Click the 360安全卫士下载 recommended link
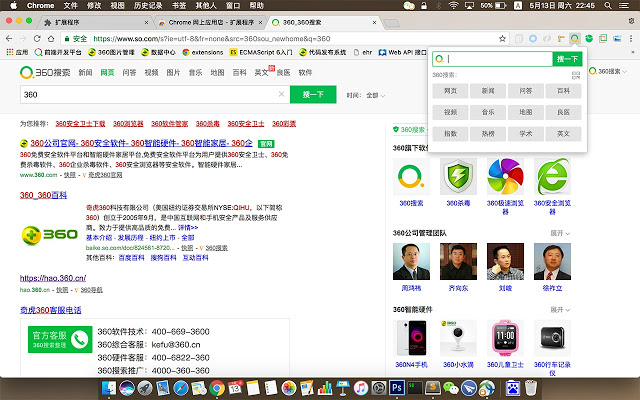The image size is (640, 400). 80,124
